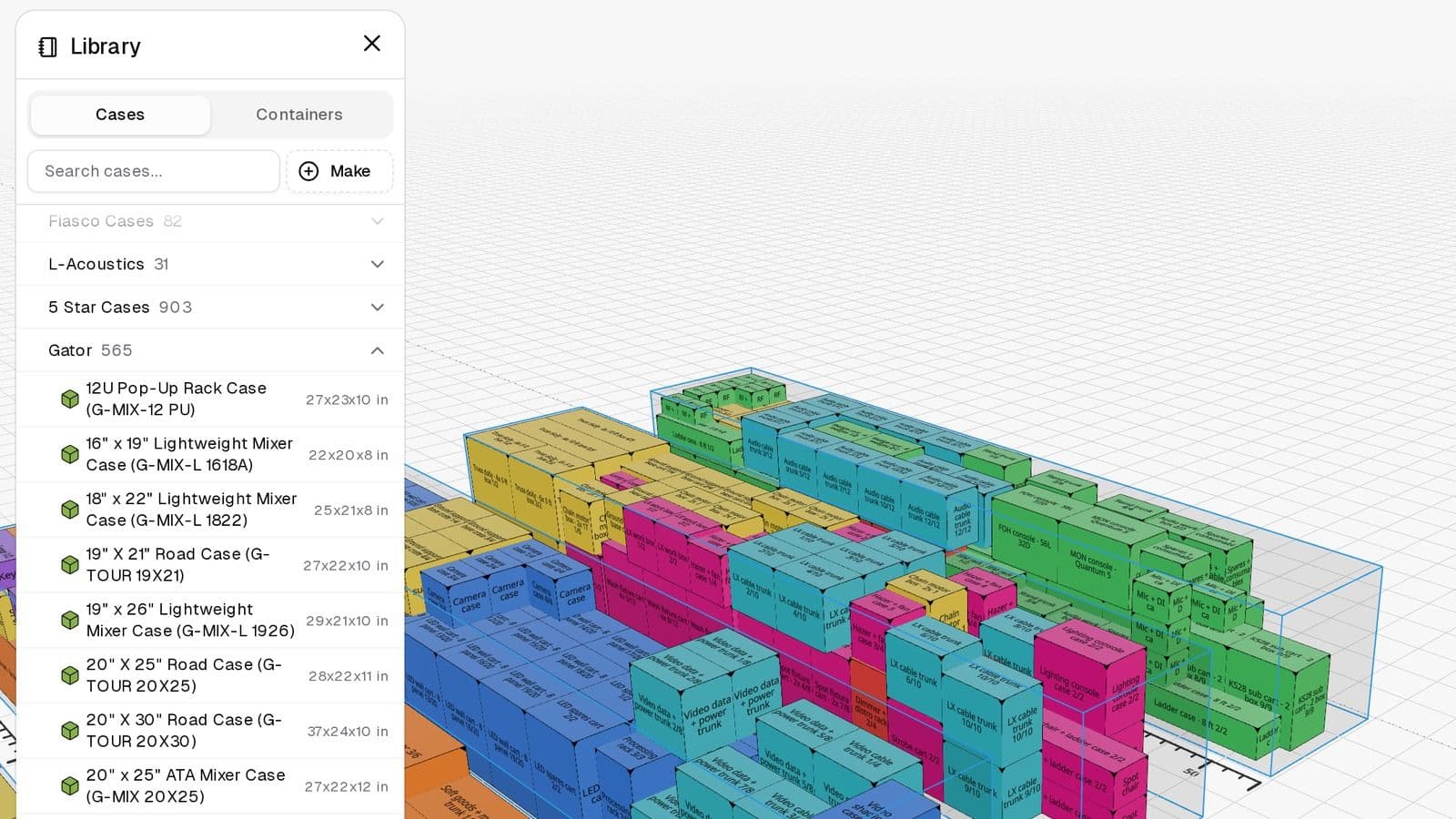This screenshot has height=819, width=1456.
Task: Click cube icon for 16" x 19" Lightweight Mixer Case
Action: pyautogui.click(x=70, y=454)
